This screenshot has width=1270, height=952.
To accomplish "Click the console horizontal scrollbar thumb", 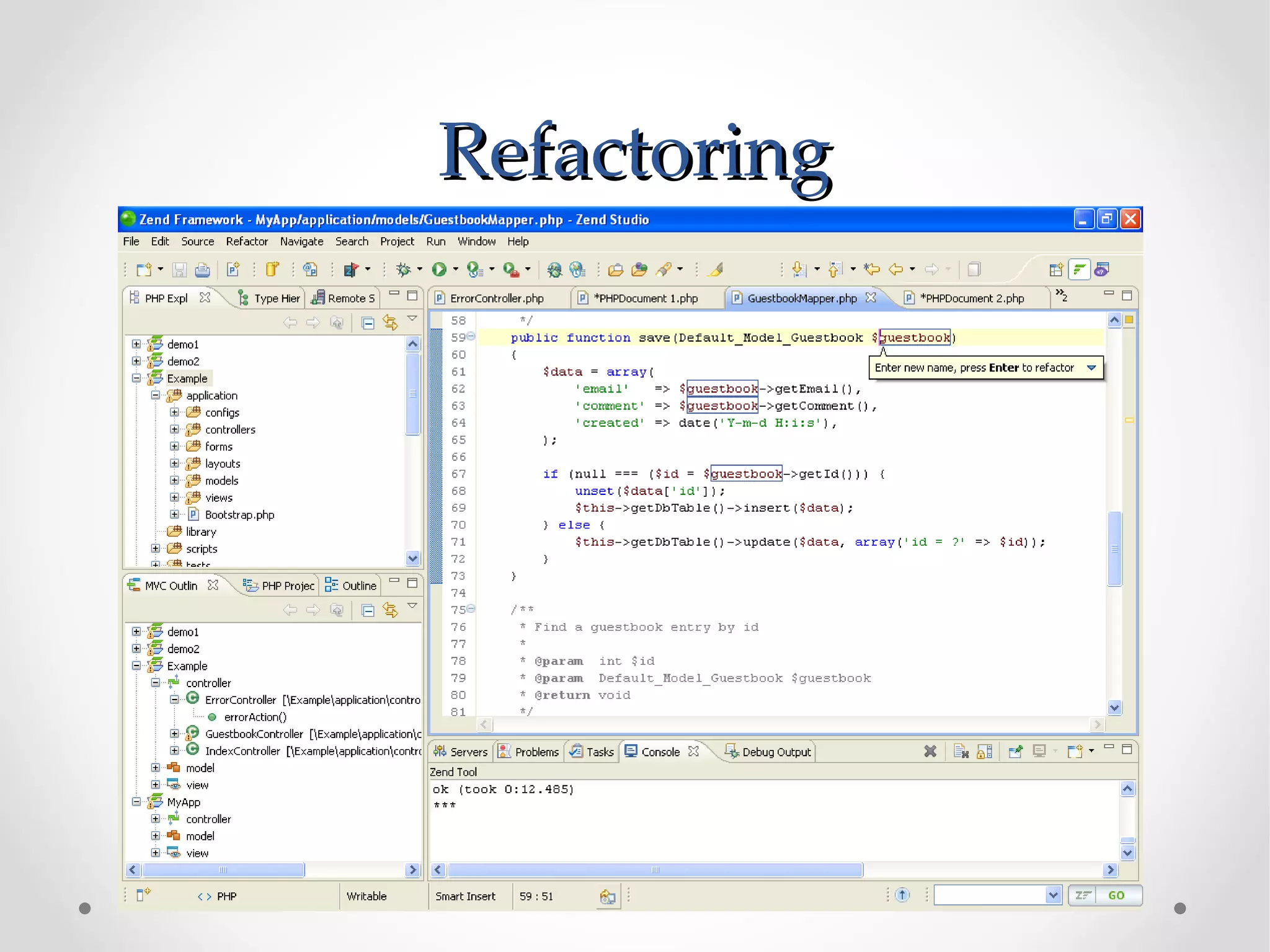I will [x=655, y=870].
